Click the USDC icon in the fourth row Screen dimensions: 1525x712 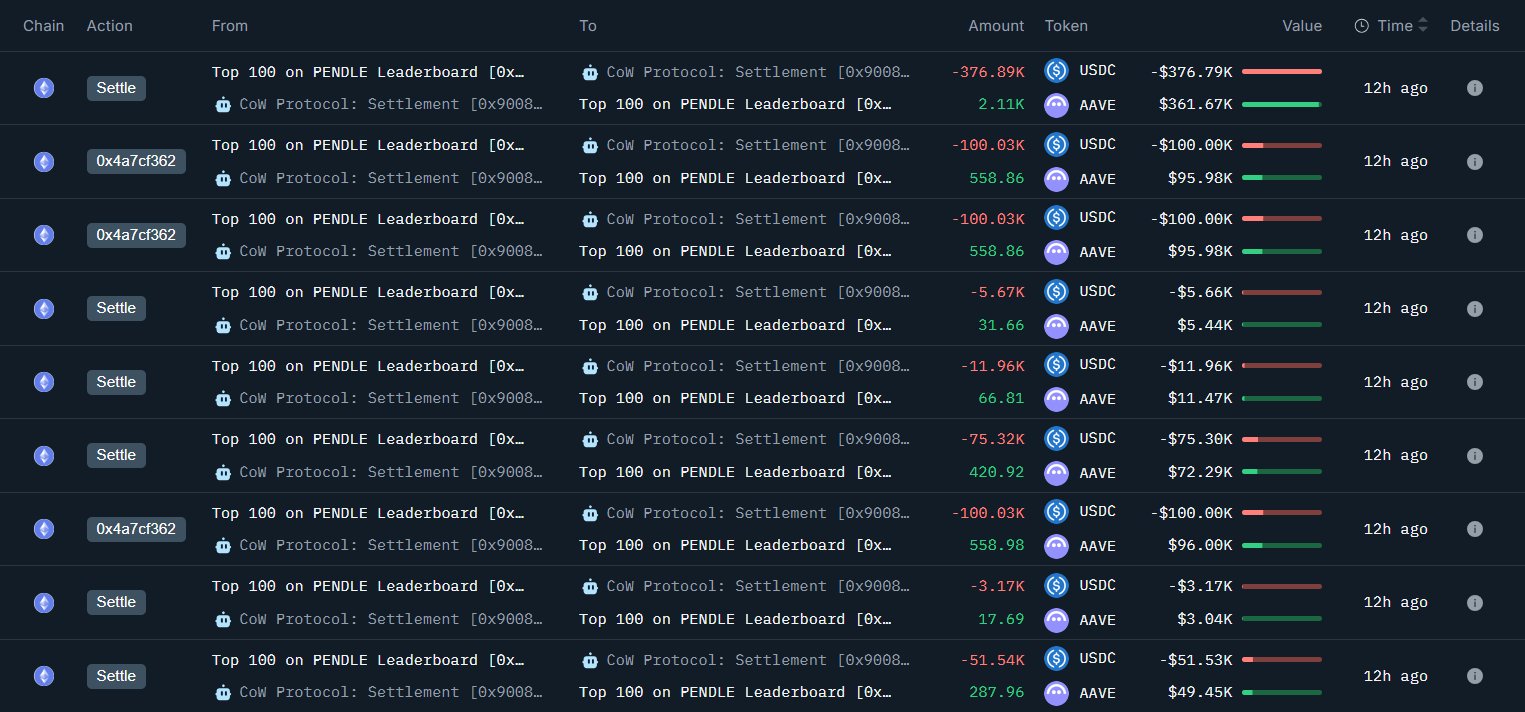click(x=1056, y=291)
